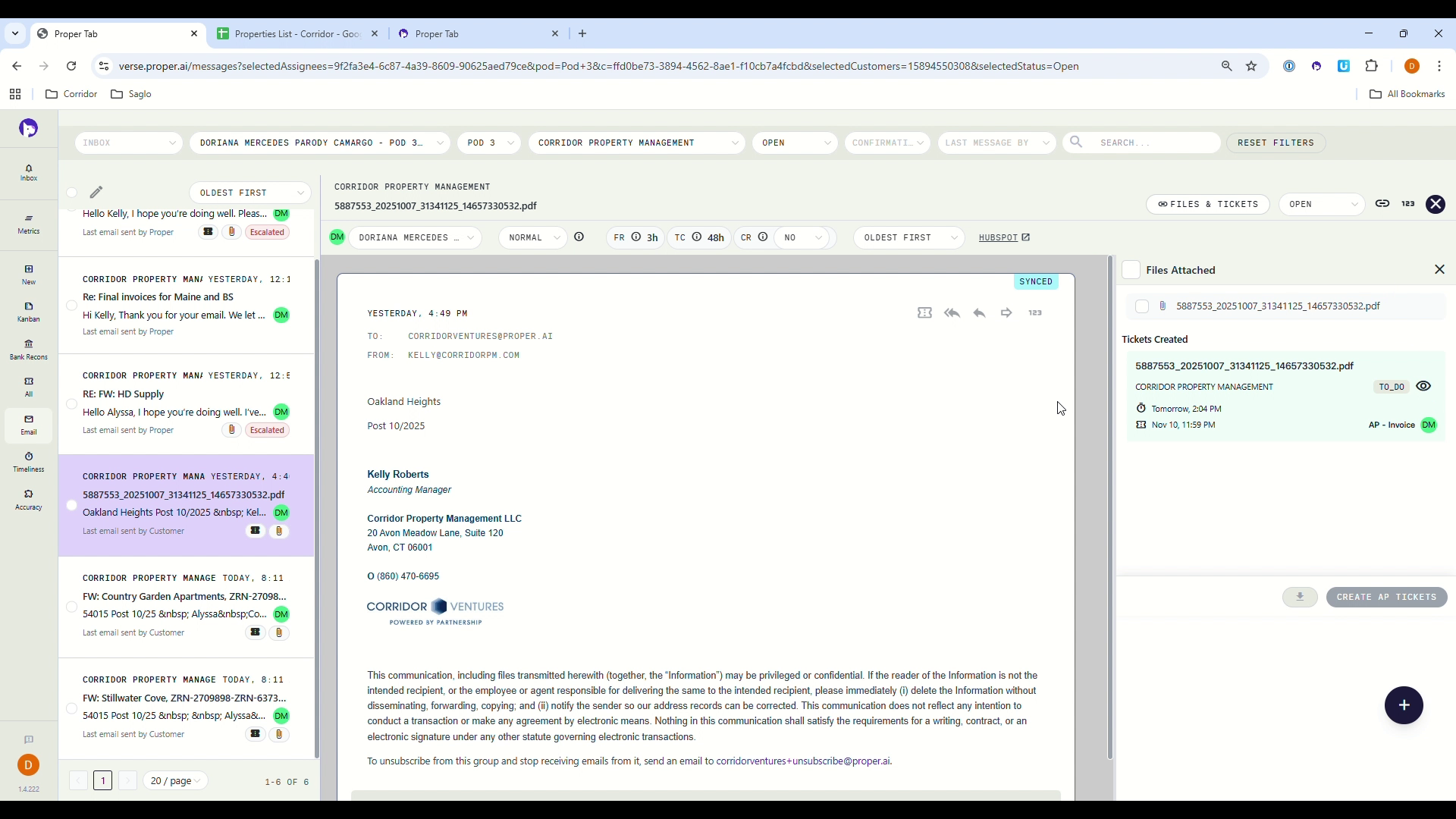Check the Files Attached select-all checkbox

click(x=1131, y=270)
